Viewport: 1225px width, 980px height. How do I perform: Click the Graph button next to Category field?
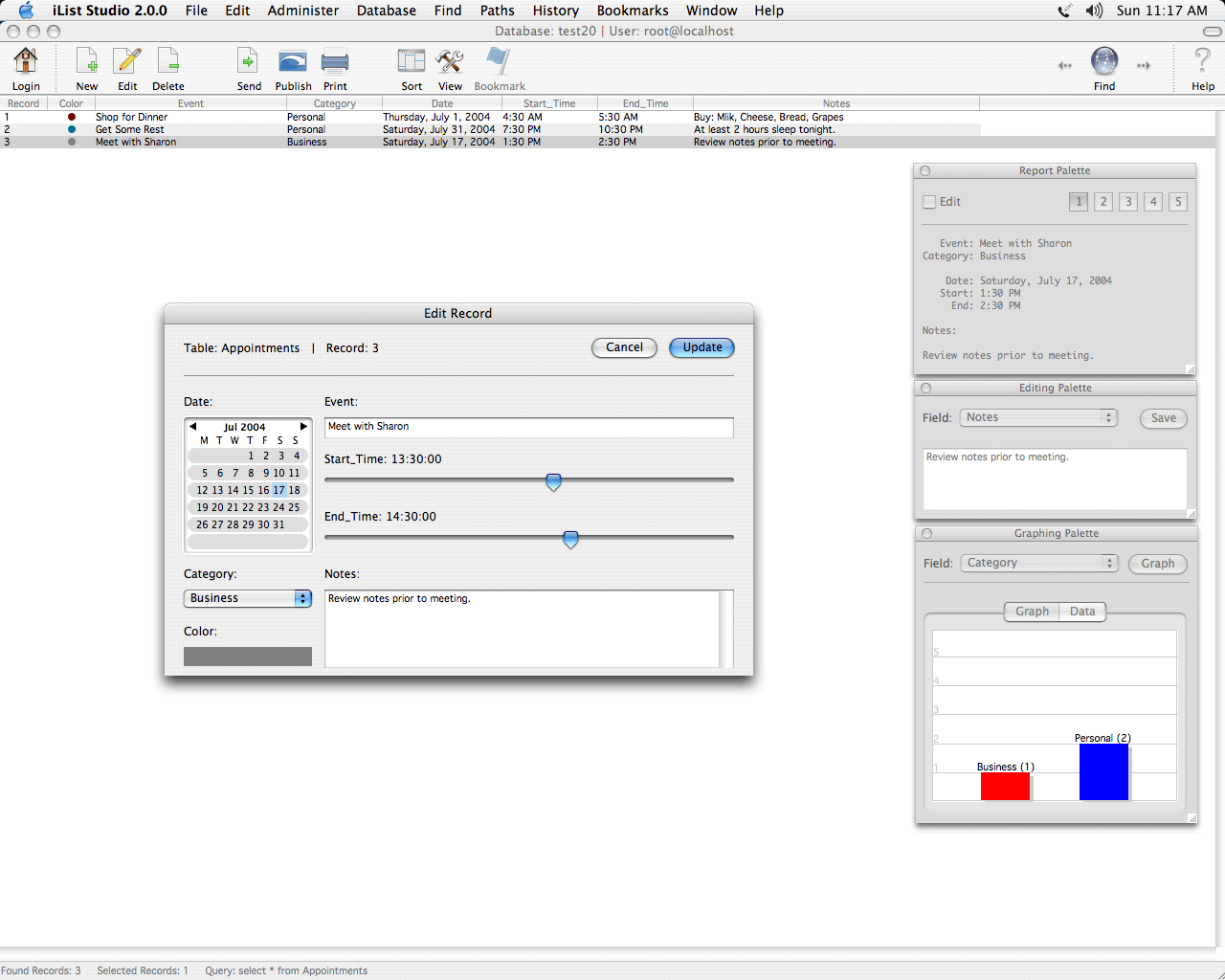1158,564
